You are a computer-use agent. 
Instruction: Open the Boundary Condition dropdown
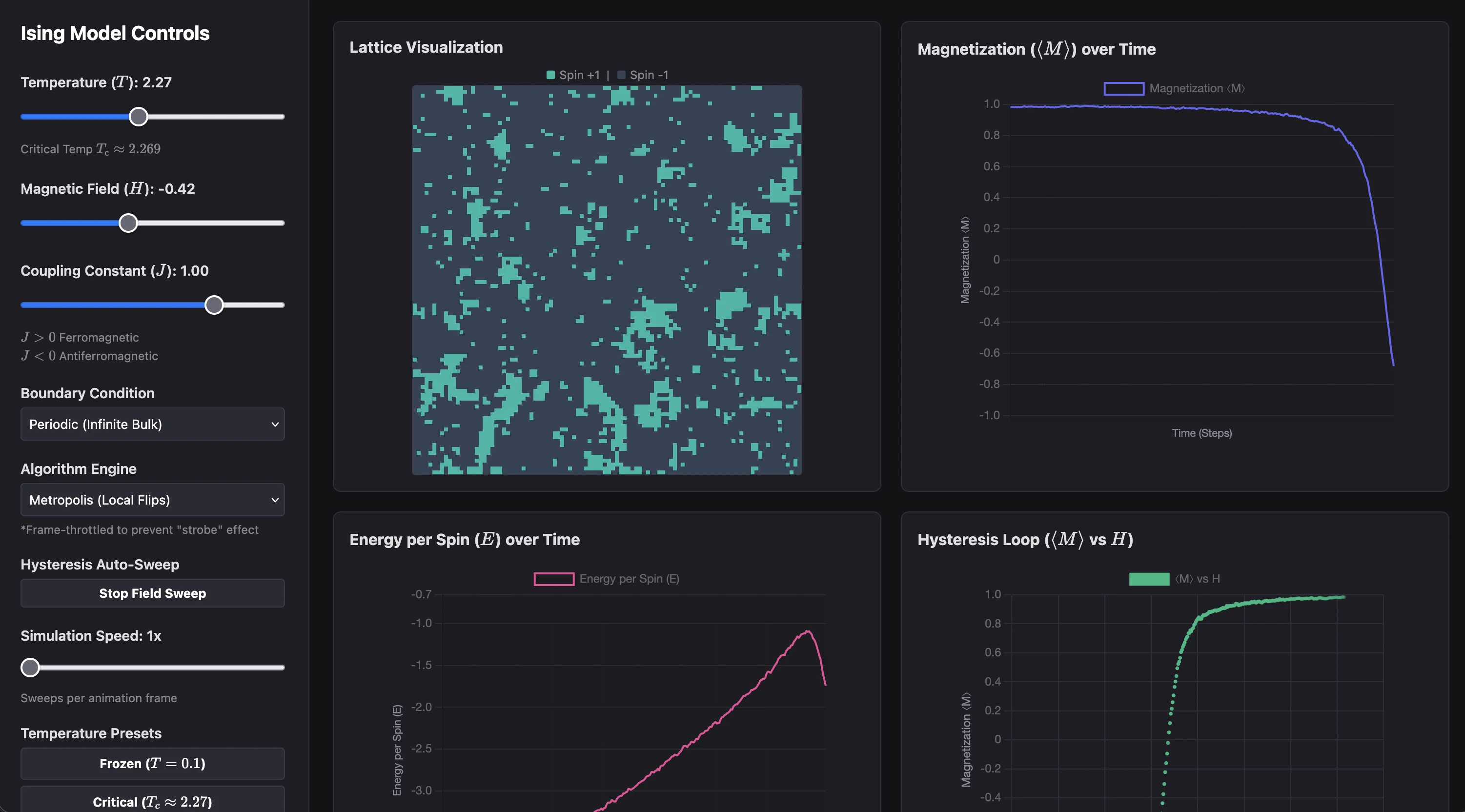(x=152, y=424)
